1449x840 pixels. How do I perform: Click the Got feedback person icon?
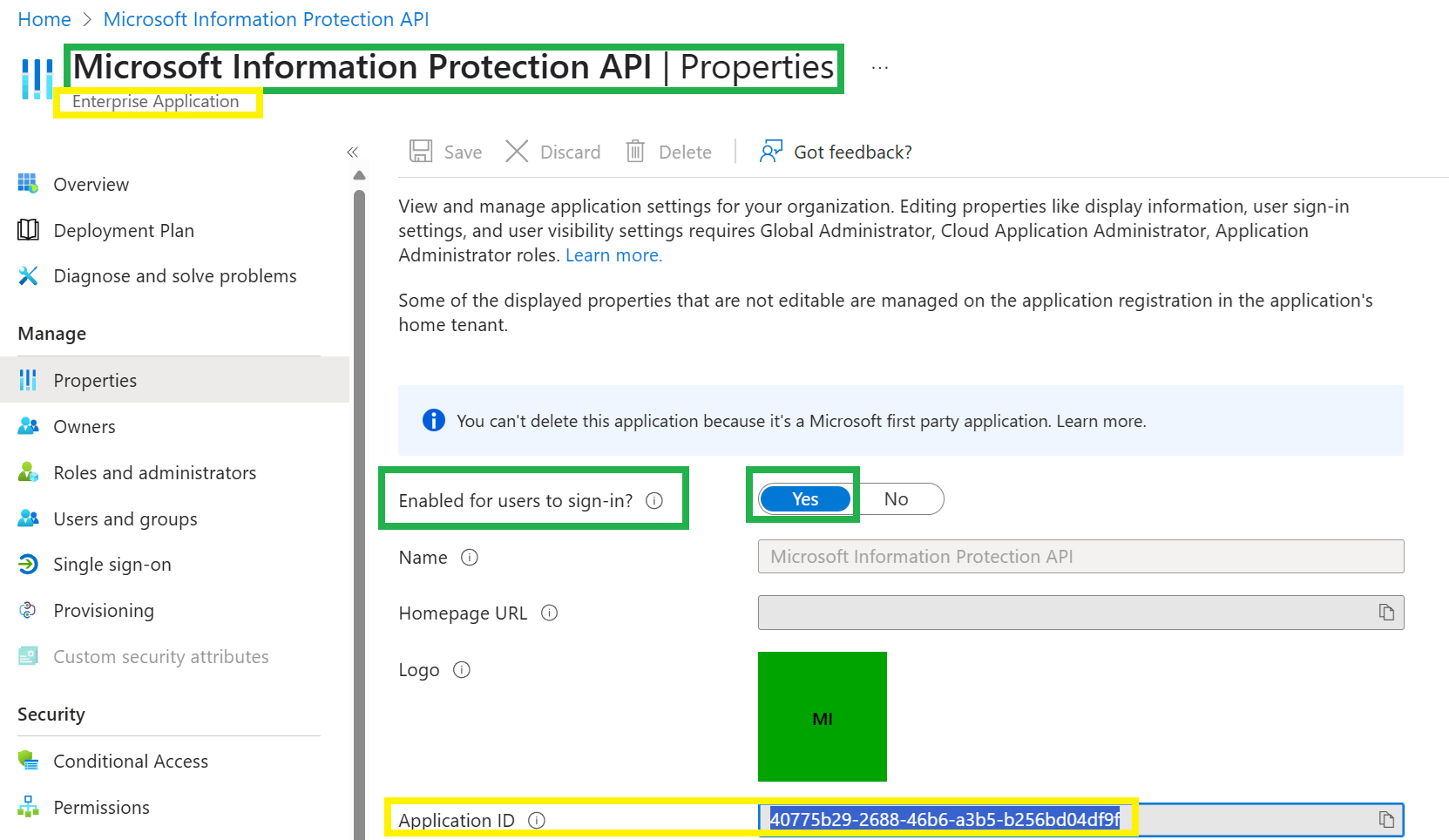770,152
